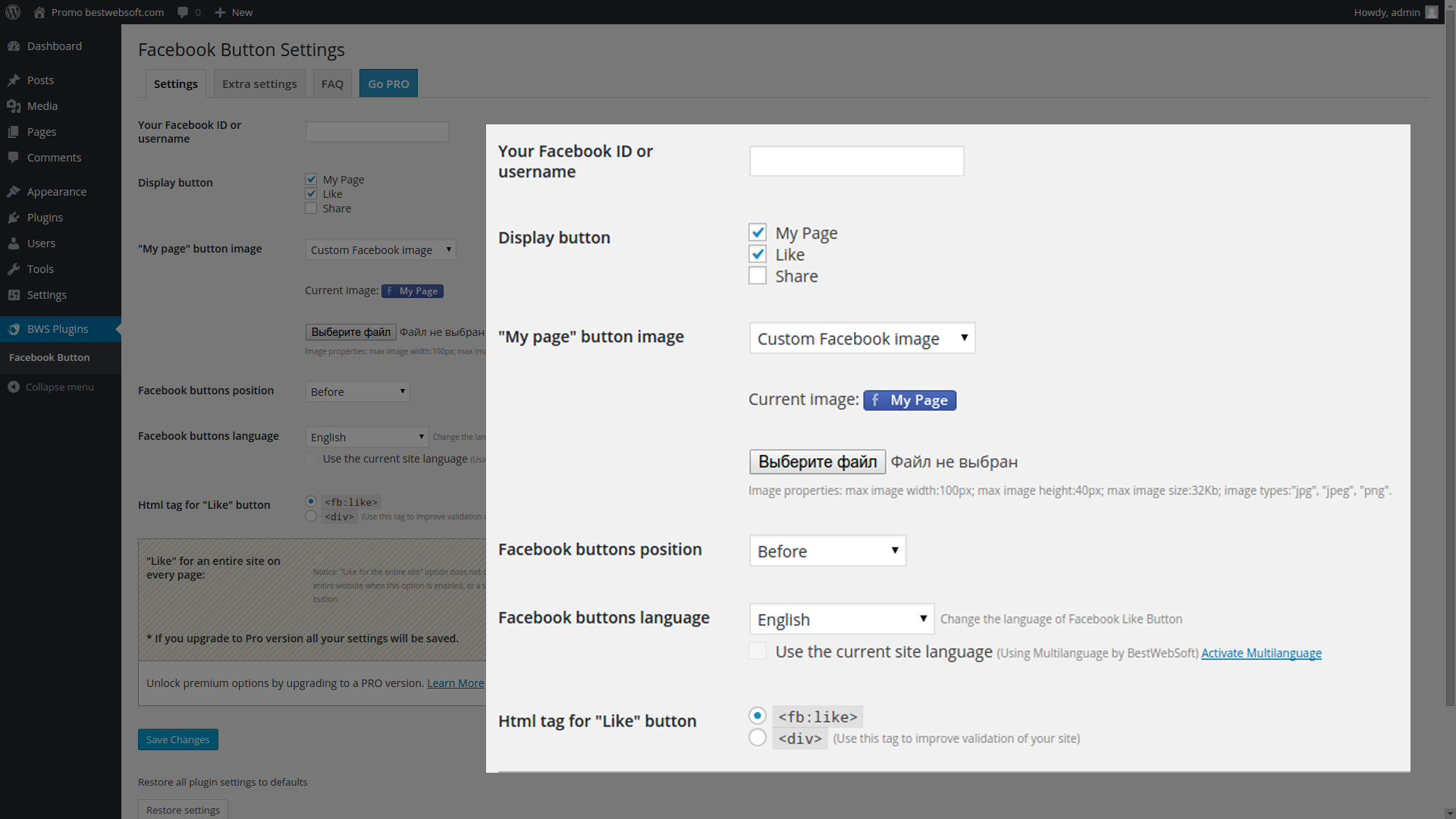The image size is (1456, 819).
Task: Open the Plugins plug icon
Action: click(x=14, y=218)
